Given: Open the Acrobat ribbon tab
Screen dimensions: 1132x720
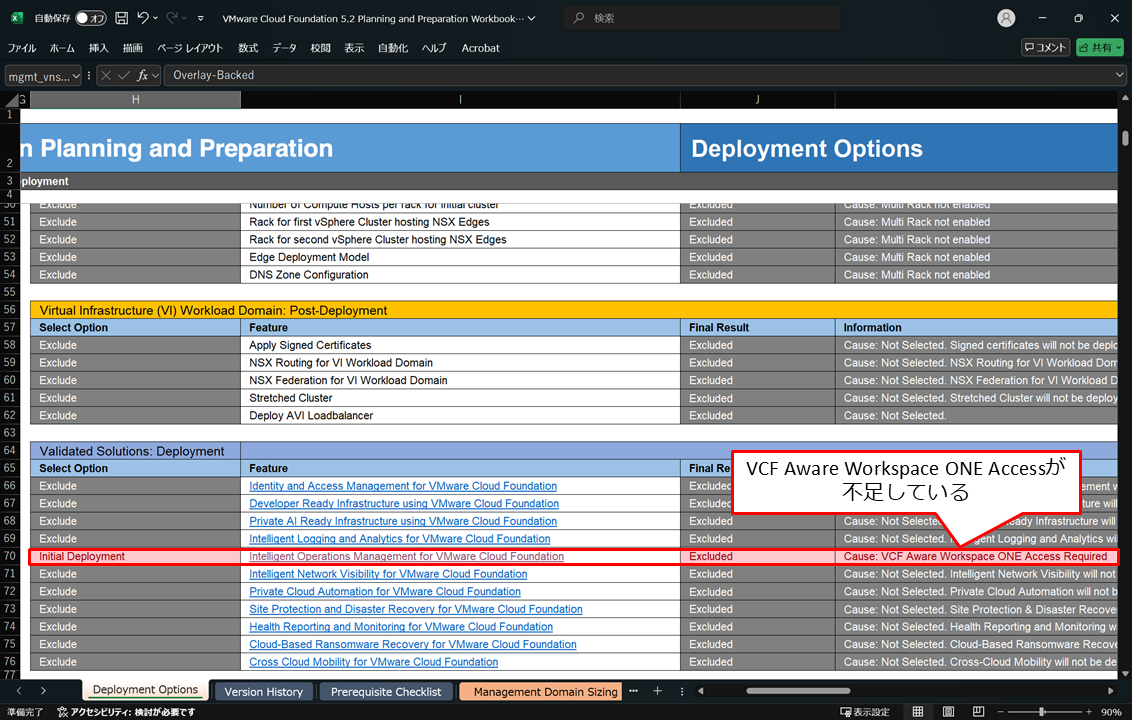Looking at the screenshot, I should tap(480, 48).
